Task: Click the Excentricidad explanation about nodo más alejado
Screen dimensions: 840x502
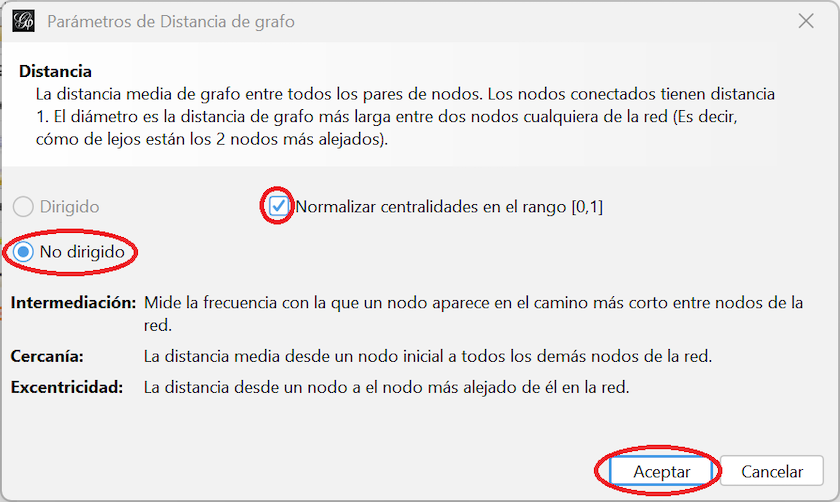Action: [x=386, y=387]
